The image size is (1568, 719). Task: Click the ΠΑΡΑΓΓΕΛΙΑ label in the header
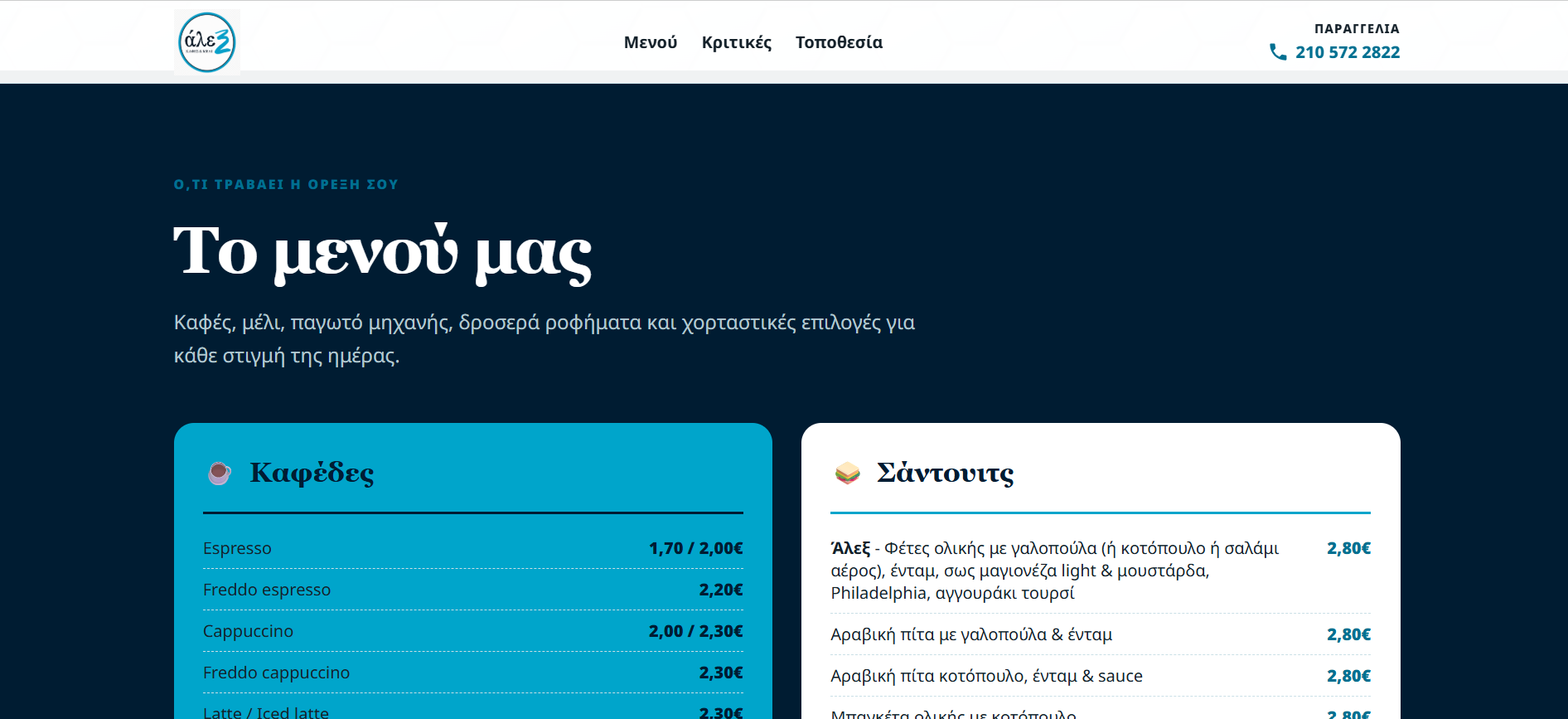pos(1357,29)
